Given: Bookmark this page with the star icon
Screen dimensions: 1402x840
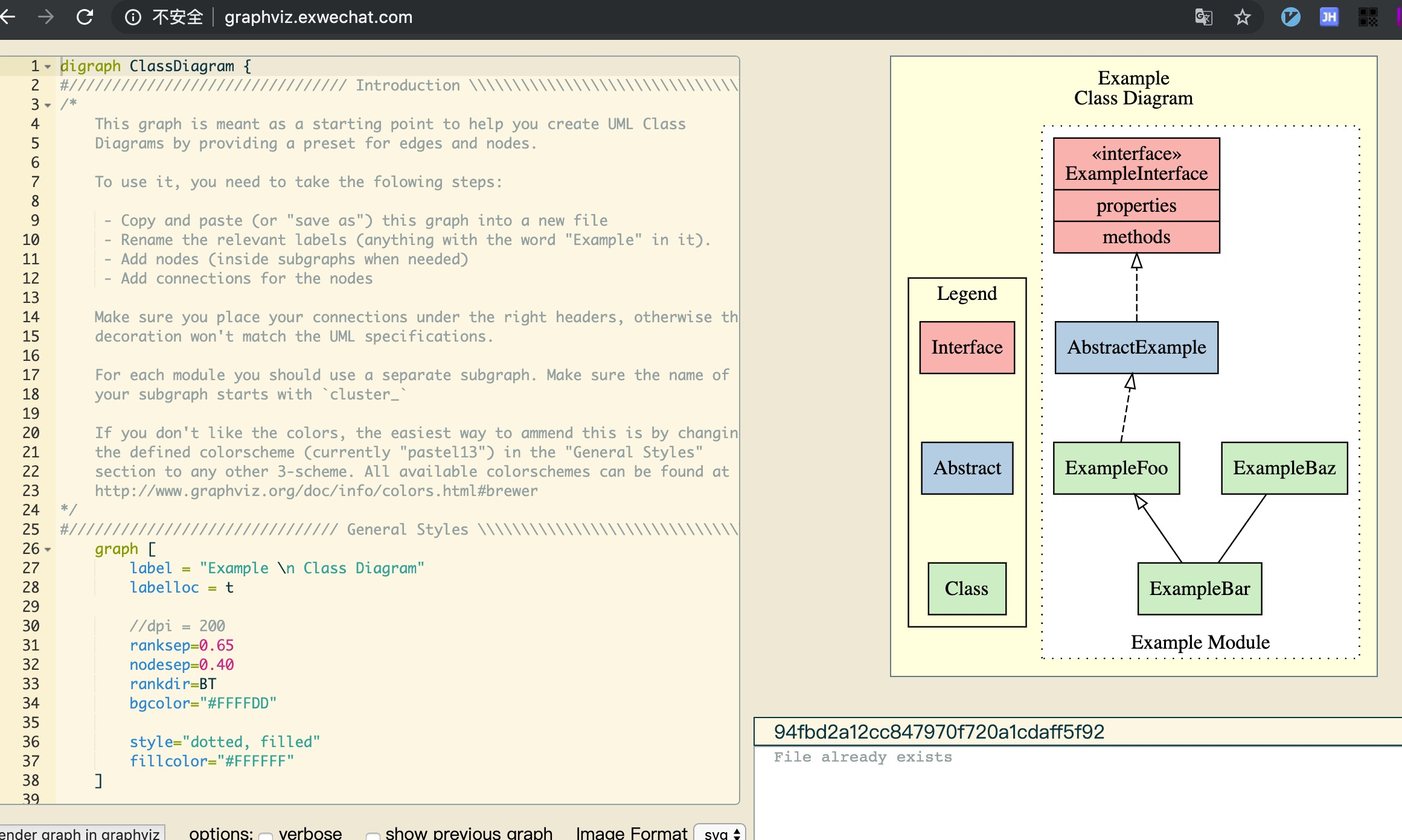Looking at the screenshot, I should (x=1242, y=17).
